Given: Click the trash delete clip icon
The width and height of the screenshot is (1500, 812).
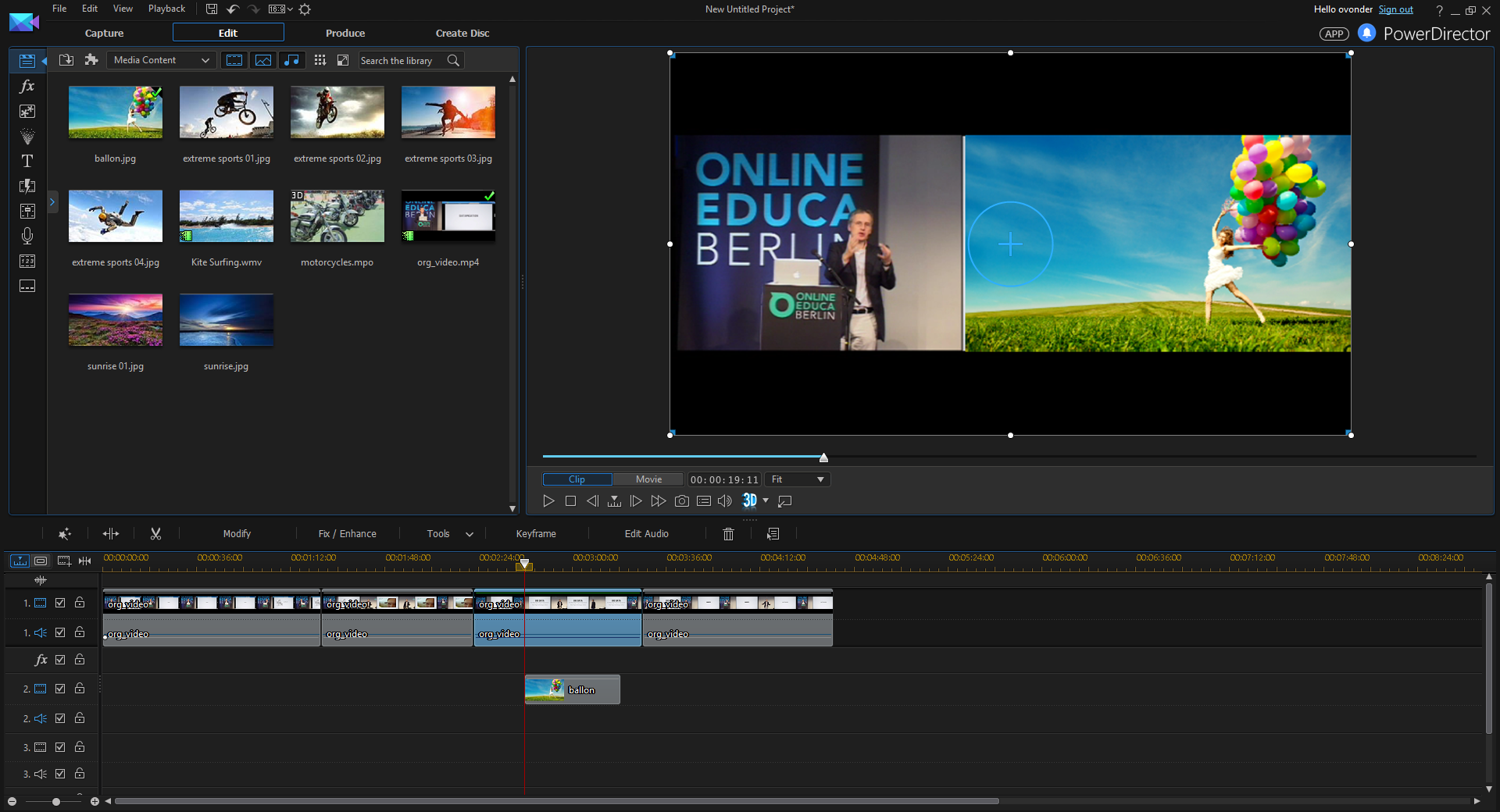Looking at the screenshot, I should [728, 533].
